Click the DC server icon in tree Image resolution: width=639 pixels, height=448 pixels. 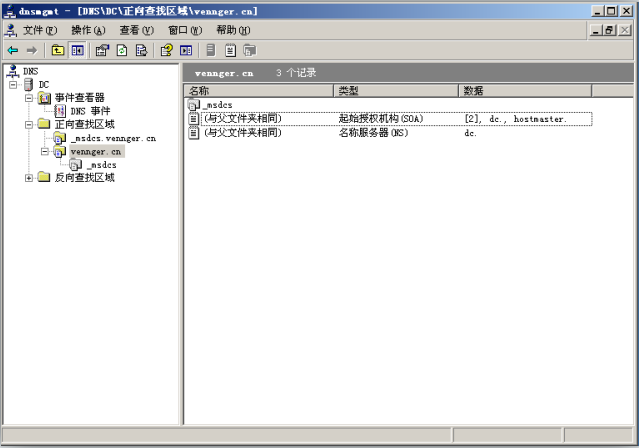click(x=29, y=85)
